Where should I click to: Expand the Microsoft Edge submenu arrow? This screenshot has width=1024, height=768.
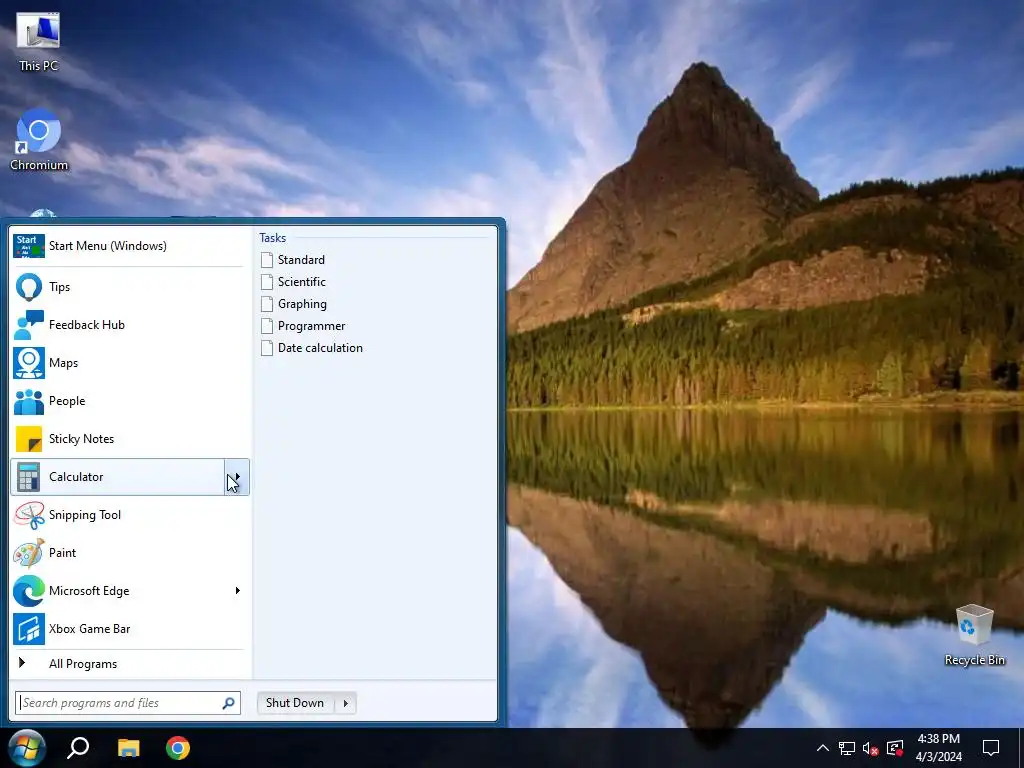pos(237,591)
